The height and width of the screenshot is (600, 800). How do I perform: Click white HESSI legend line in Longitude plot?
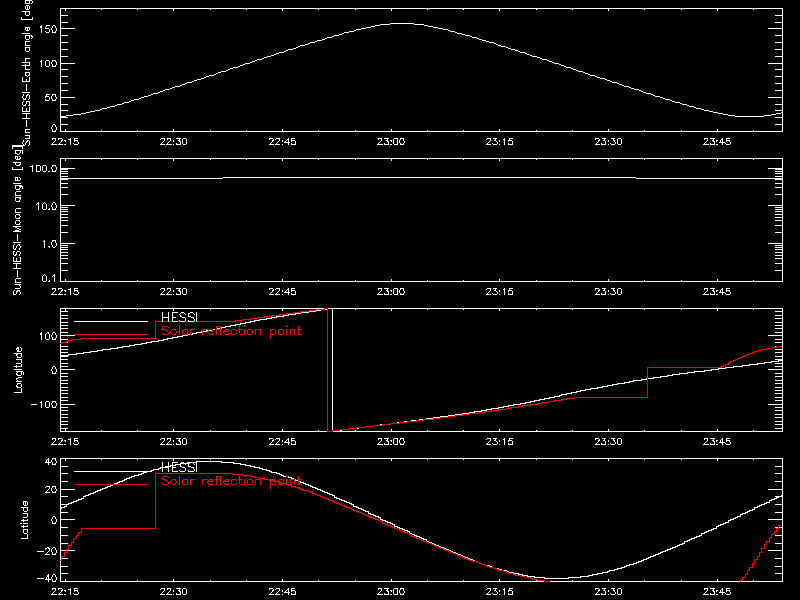111,321
